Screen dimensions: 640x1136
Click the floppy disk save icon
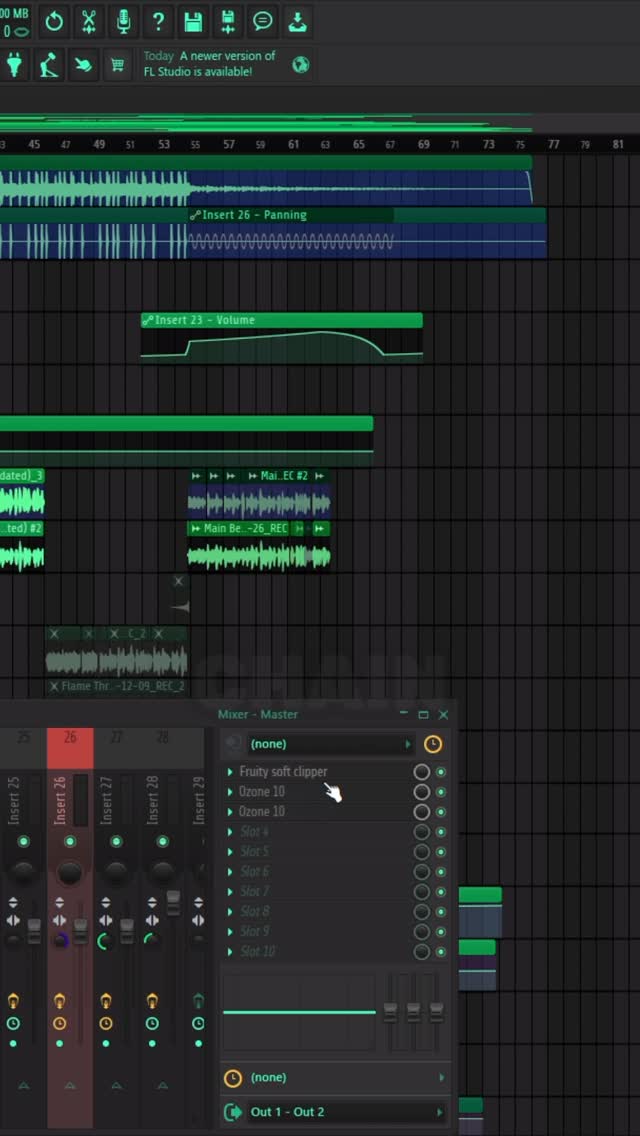click(x=194, y=21)
